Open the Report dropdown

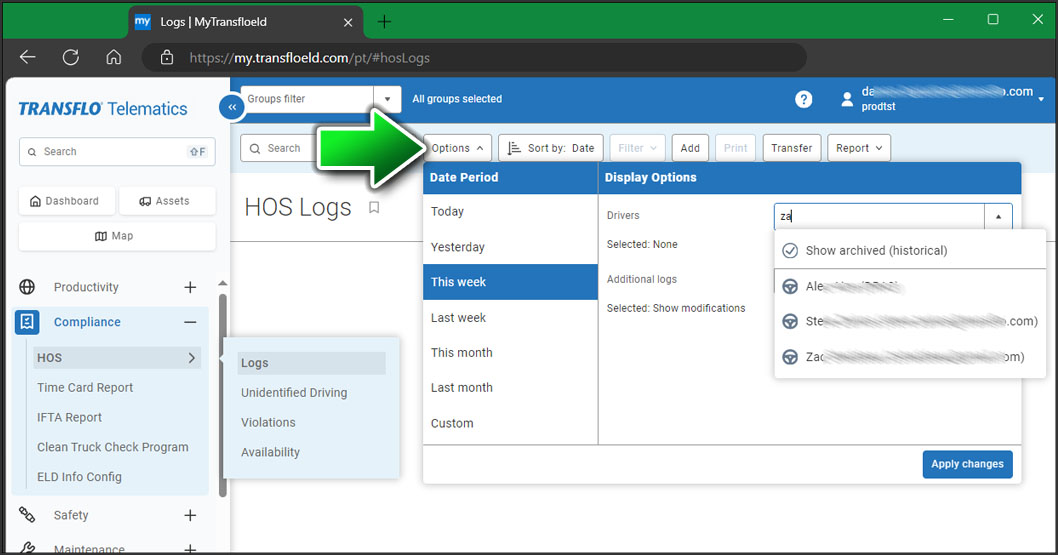[859, 148]
